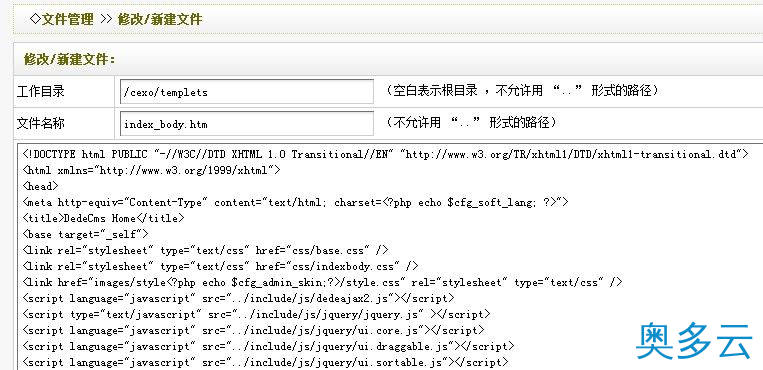Click the 修改/新建文件： section heading
This screenshot has width=763, height=370.
point(70,59)
